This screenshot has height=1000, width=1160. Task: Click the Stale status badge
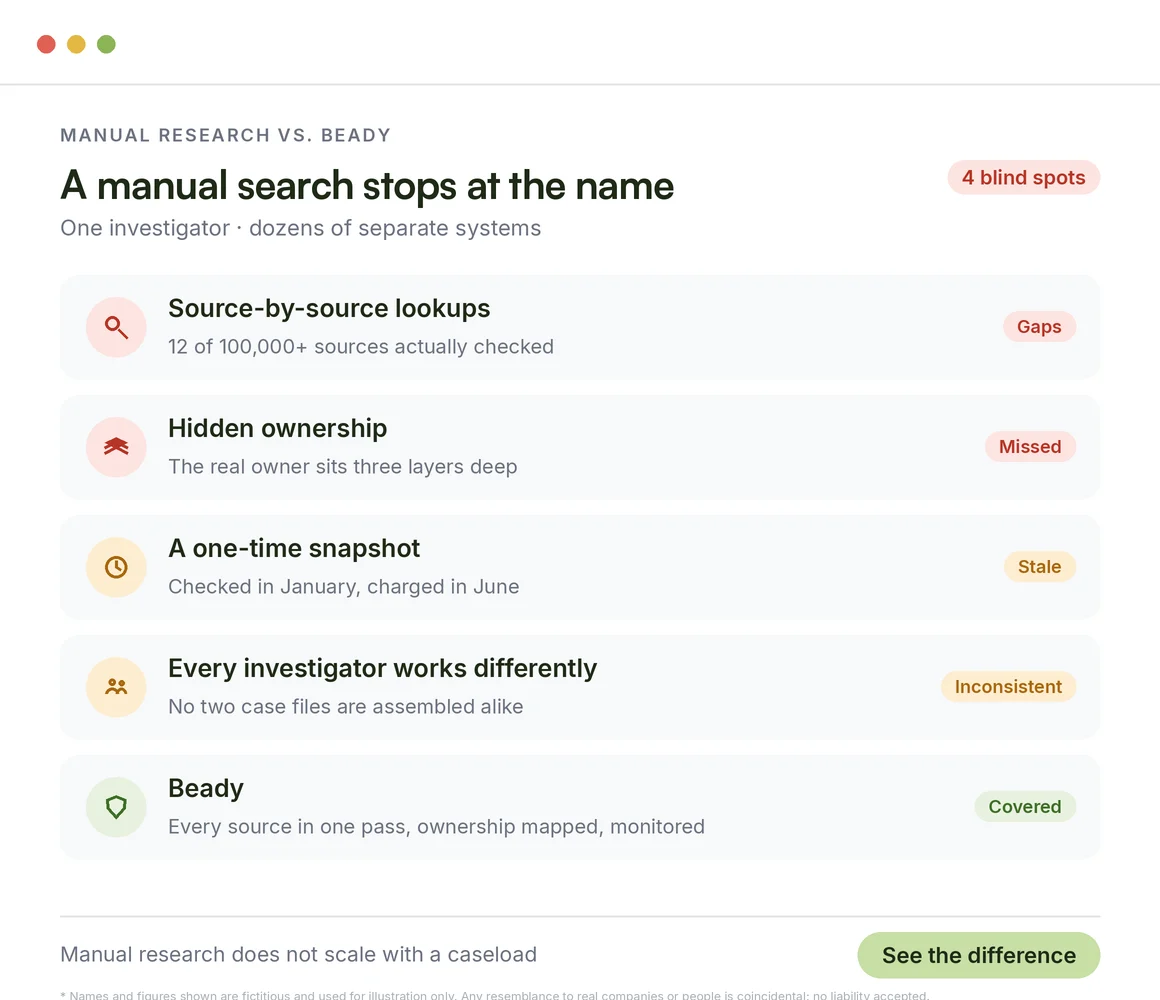point(1039,567)
